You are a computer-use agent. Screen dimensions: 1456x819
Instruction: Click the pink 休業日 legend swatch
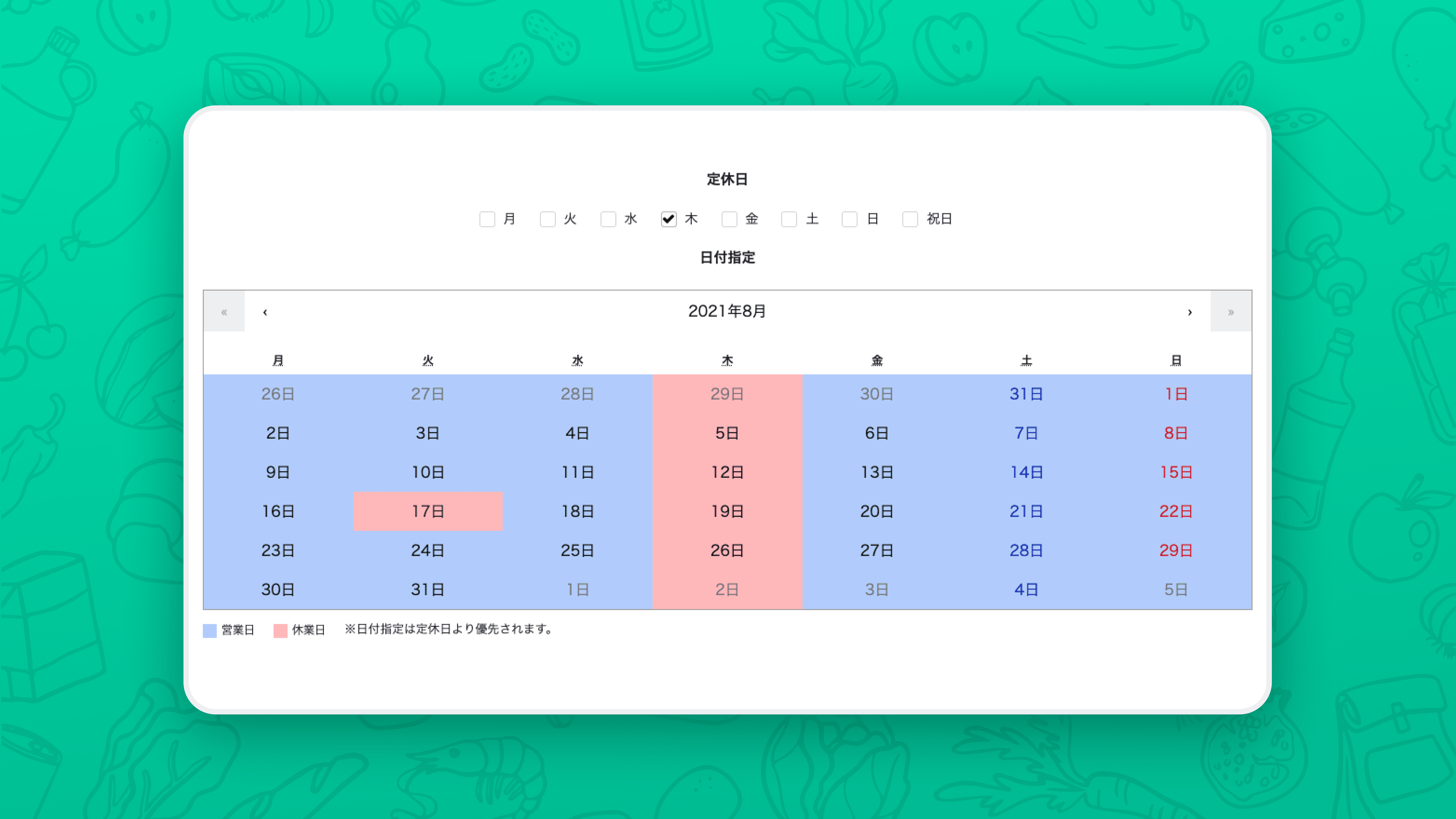pyautogui.click(x=280, y=631)
